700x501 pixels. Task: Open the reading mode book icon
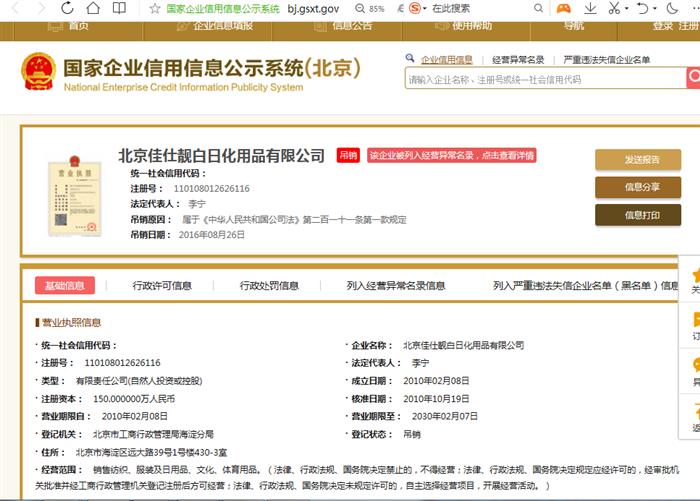pos(119,8)
